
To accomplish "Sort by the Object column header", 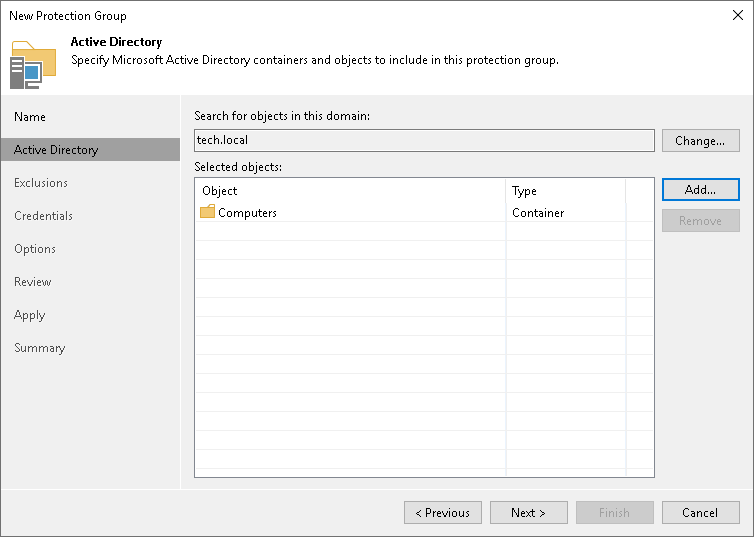I will point(350,191).
